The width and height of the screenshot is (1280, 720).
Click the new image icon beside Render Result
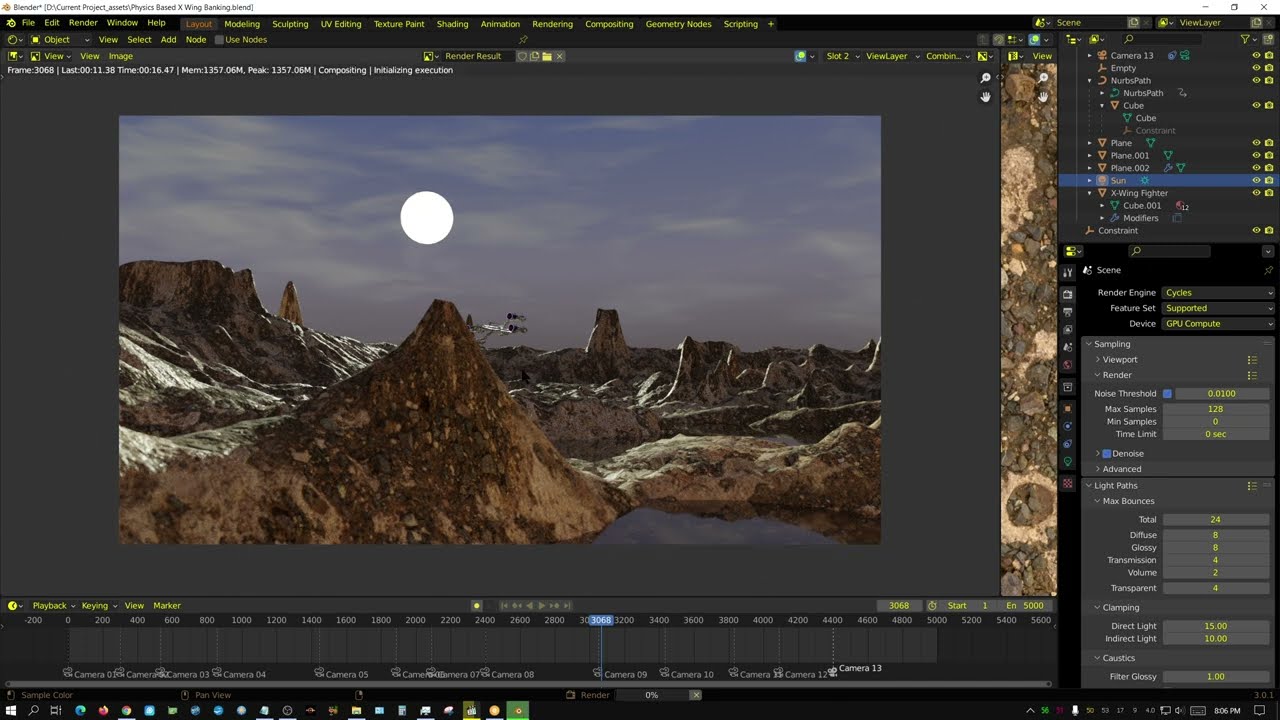click(535, 56)
